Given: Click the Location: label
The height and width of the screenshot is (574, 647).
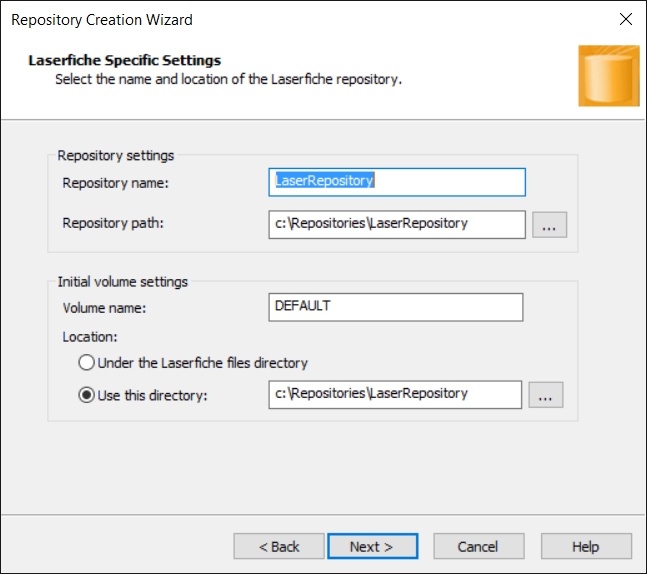Looking at the screenshot, I should click(x=90, y=337).
